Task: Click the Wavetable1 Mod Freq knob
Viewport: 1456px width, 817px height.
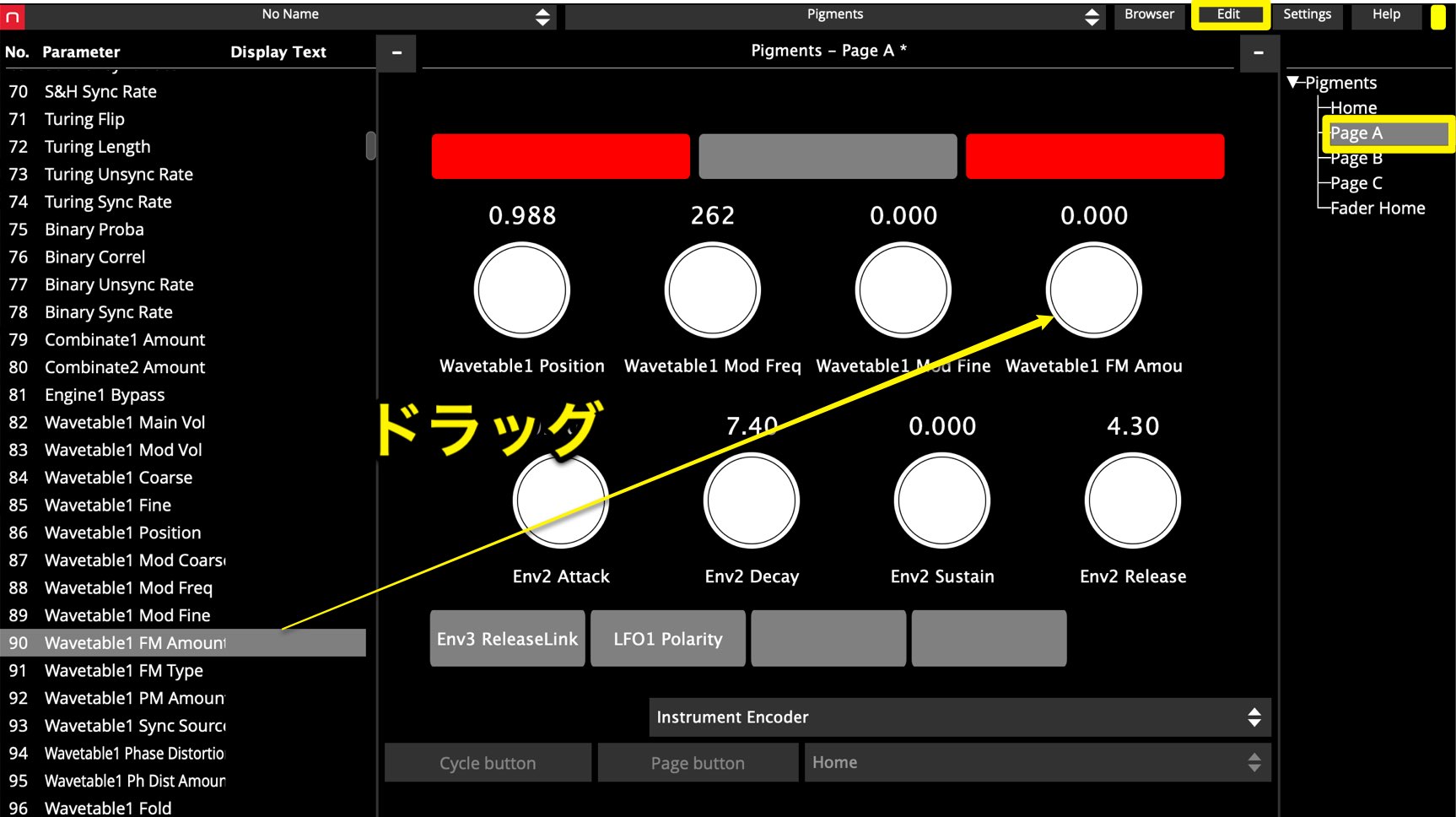Action: click(x=713, y=290)
